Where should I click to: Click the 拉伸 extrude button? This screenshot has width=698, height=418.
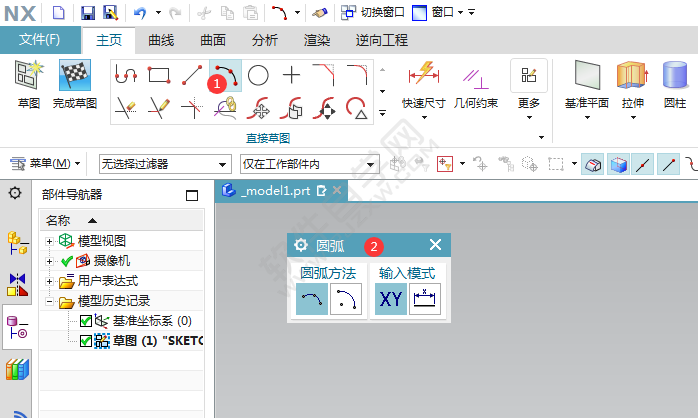point(633,85)
